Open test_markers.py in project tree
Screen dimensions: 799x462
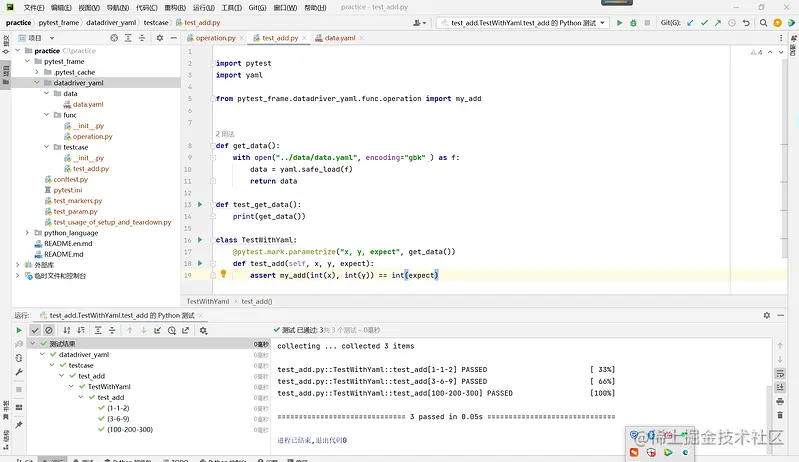click(77, 201)
